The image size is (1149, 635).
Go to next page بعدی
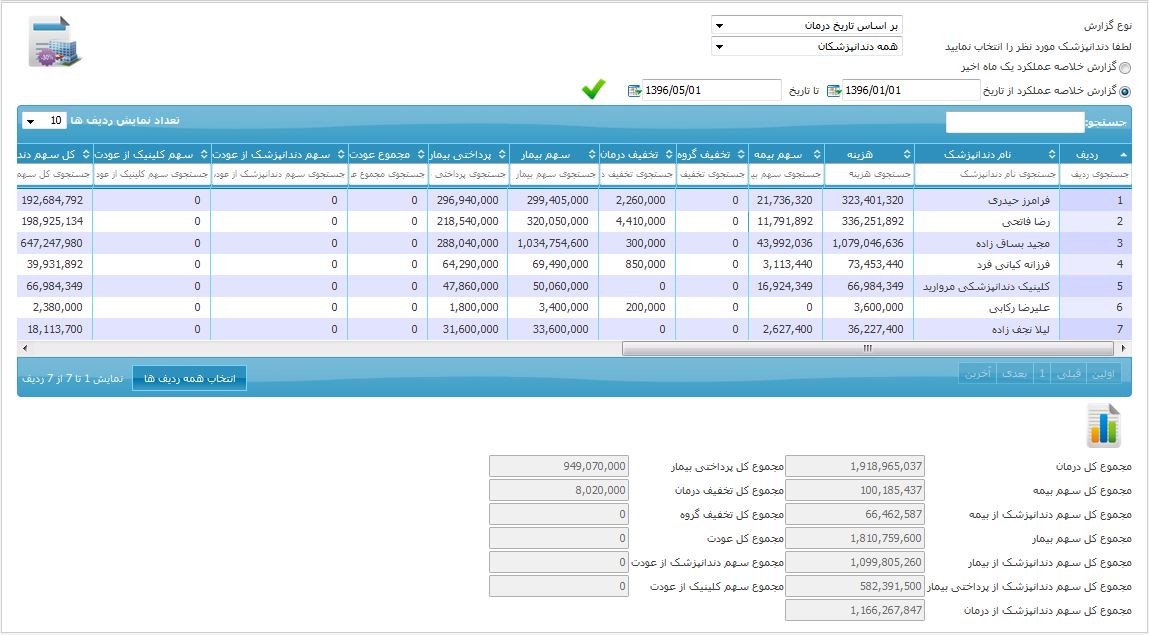click(x=1014, y=374)
